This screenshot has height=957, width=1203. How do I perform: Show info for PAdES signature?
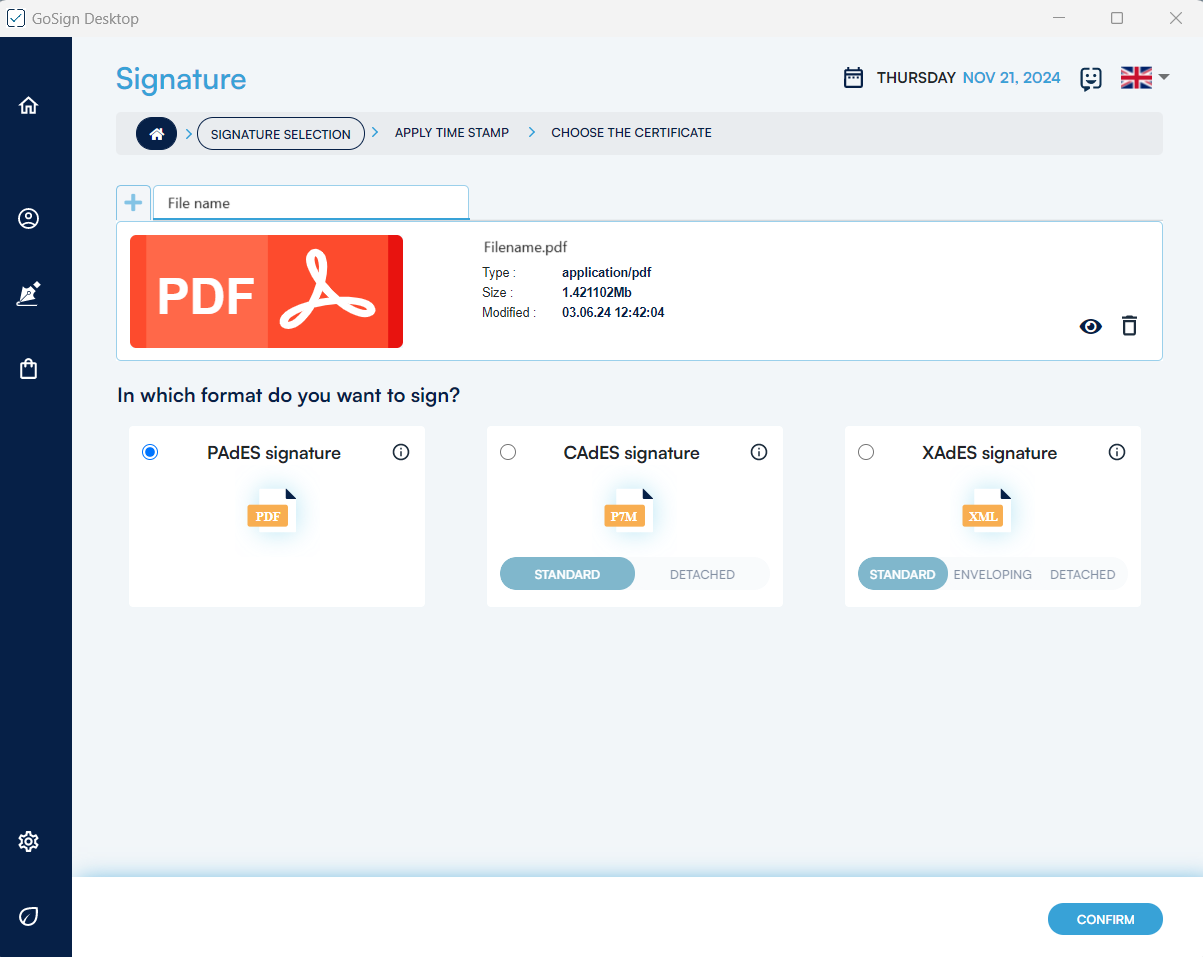(x=401, y=453)
